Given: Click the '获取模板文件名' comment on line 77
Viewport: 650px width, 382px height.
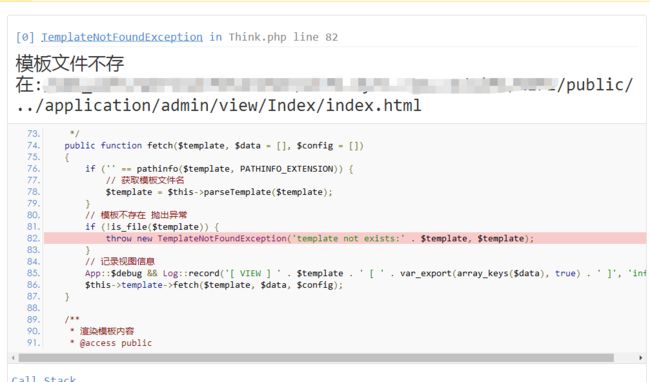Looking at the screenshot, I should point(145,180).
